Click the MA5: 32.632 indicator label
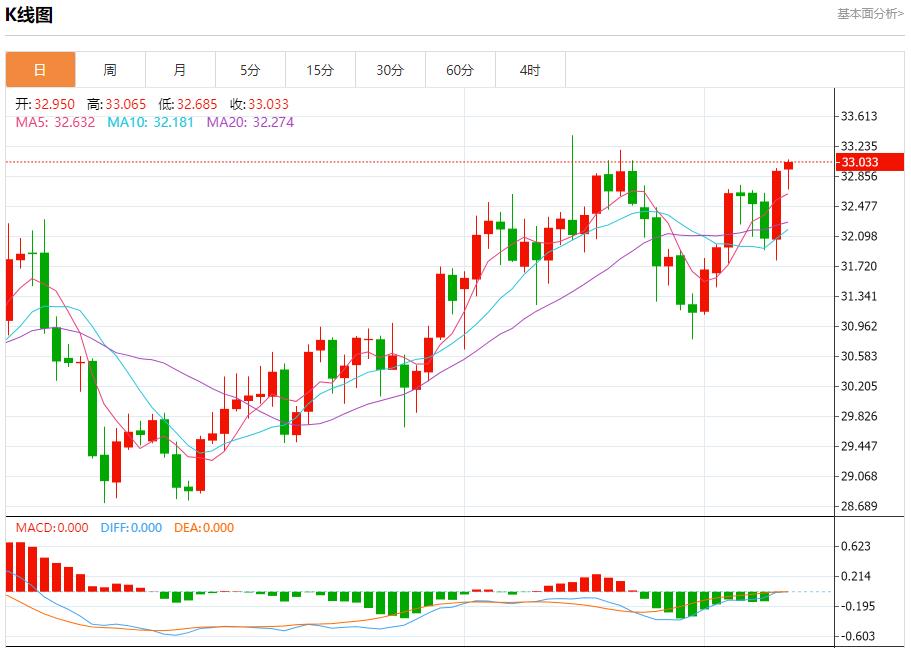911x648 pixels. pos(55,122)
